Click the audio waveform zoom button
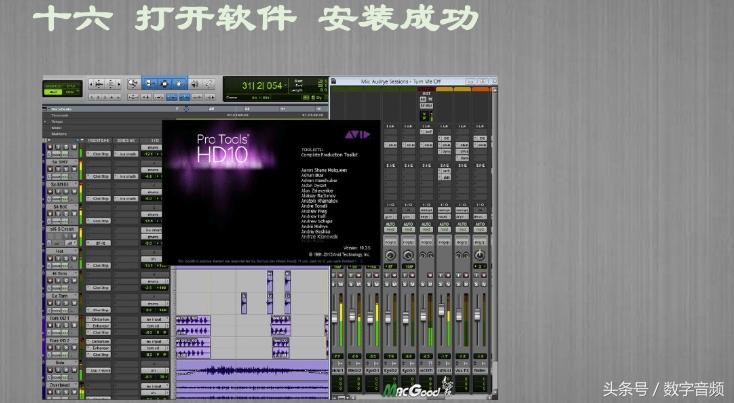 pyautogui.click(x=99, y=83)
